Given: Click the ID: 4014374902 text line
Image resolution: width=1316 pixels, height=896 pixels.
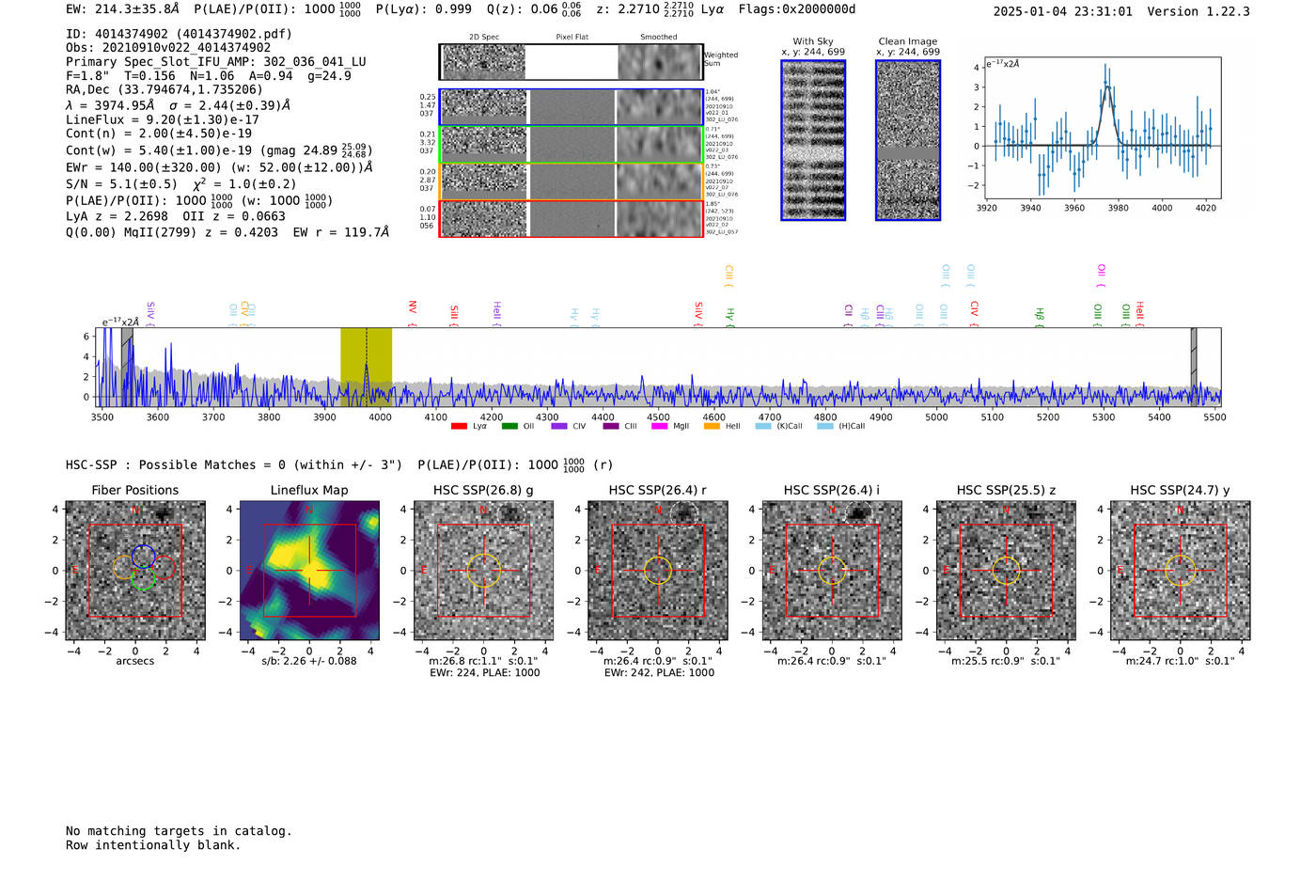Looking at the screenshot, I should click(179, 34).
